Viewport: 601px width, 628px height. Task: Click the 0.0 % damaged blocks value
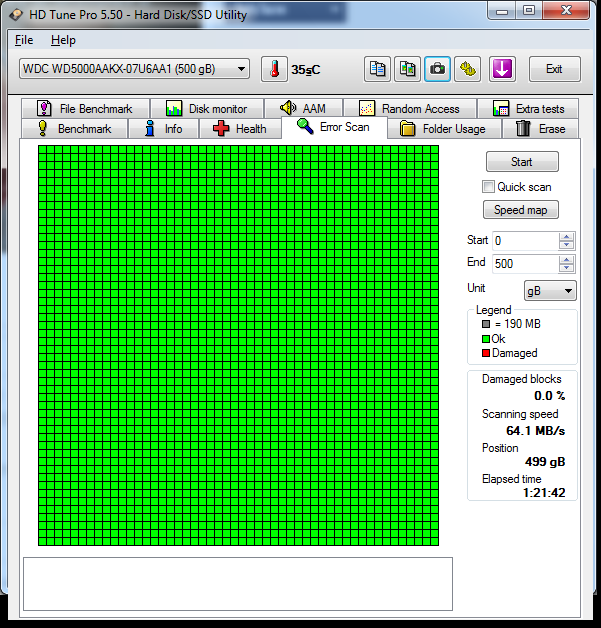tap(549, 396)
